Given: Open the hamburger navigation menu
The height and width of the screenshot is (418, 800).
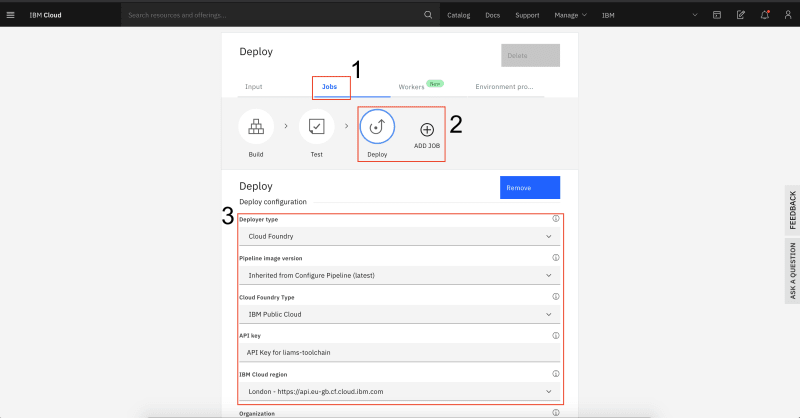Looking at the screenshot, I should click(10, 15).
